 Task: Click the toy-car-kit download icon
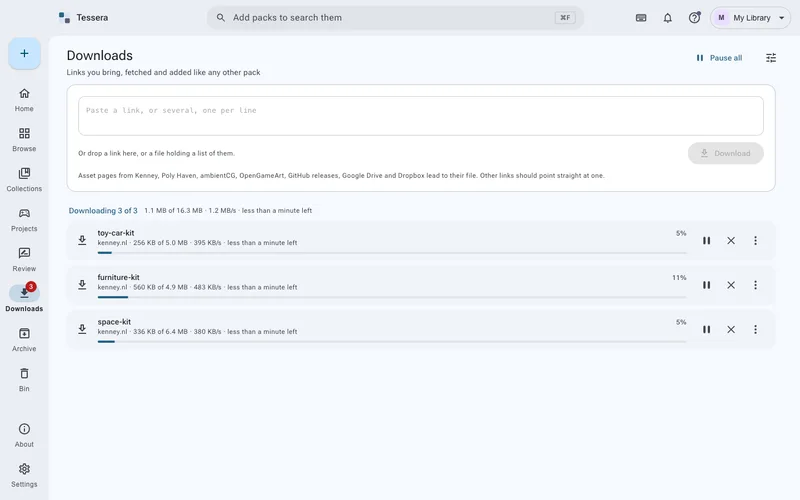[x=82, y=240]
